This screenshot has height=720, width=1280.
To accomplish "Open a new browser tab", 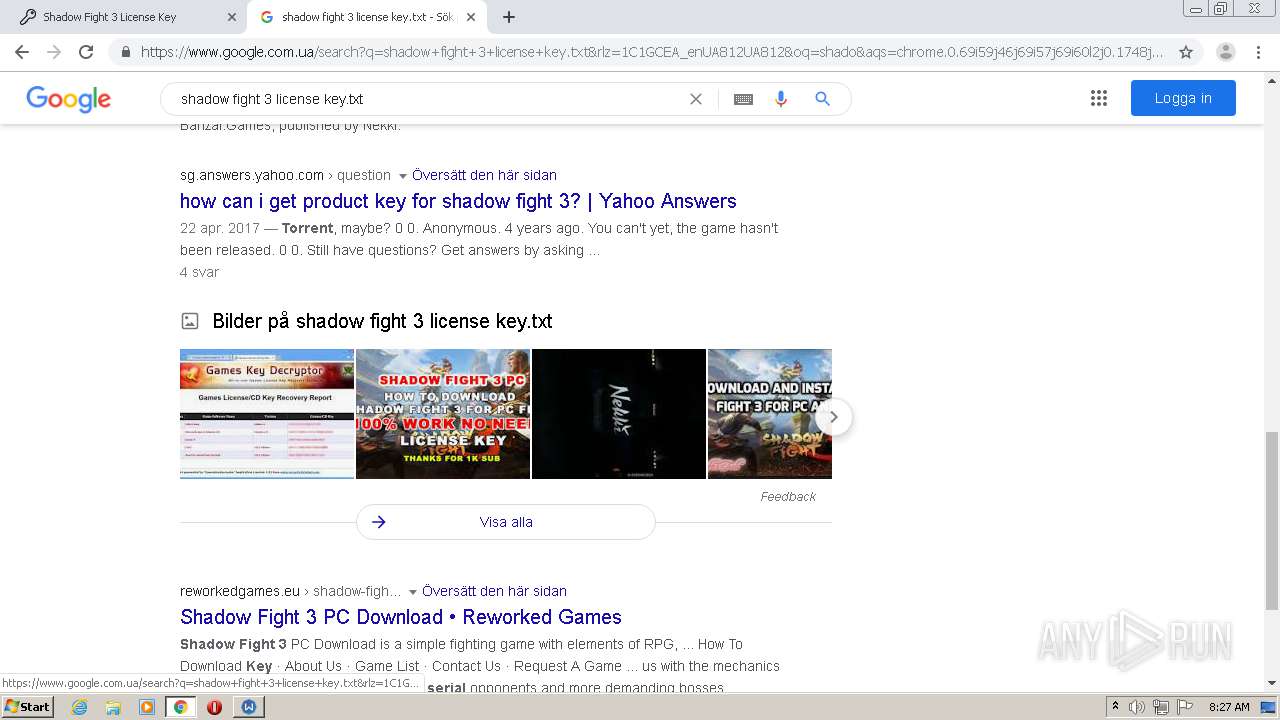I will point(509,17).
